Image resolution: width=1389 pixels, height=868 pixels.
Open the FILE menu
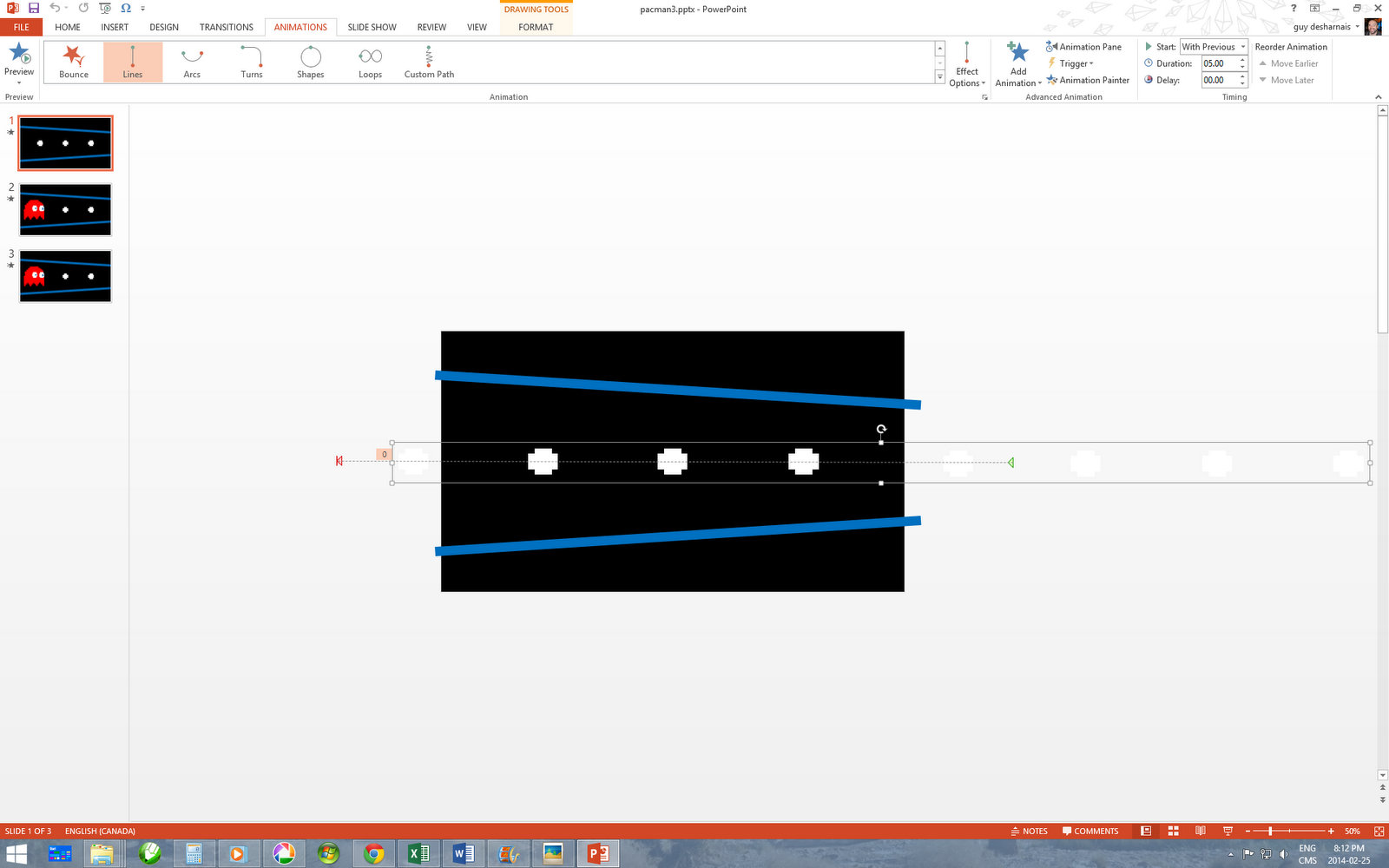pos(21,27)
